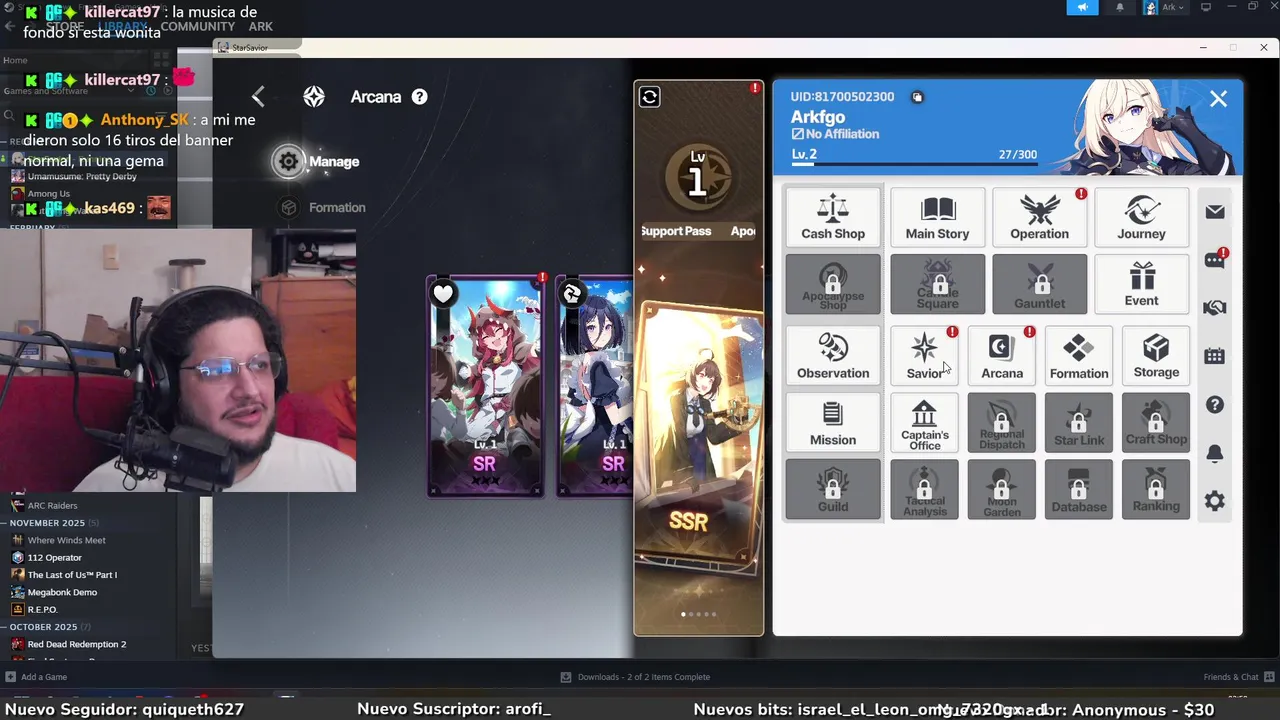Open the ARK menu in Steam
The image size is (1280, 720).
point(260,27)
